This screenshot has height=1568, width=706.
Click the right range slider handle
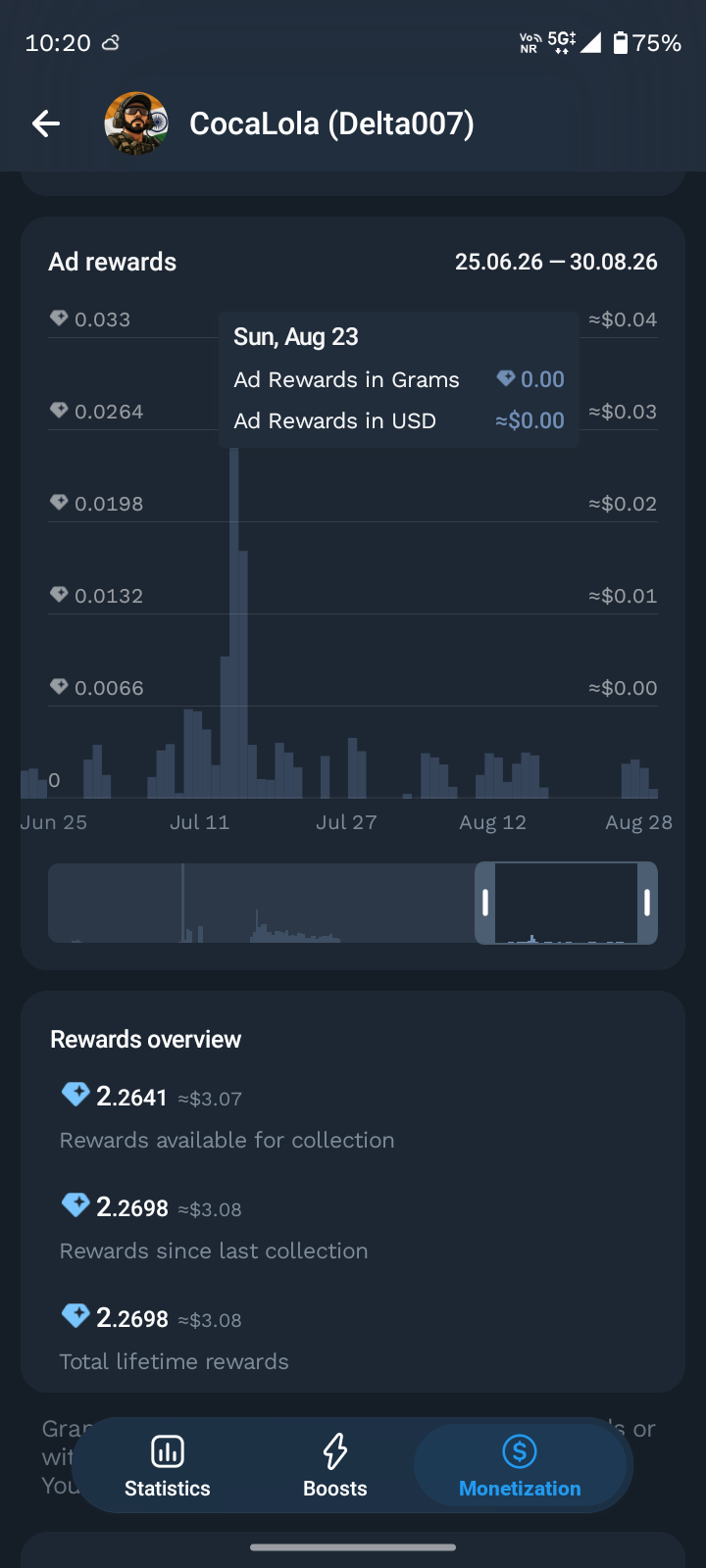[x=647, y=903]
